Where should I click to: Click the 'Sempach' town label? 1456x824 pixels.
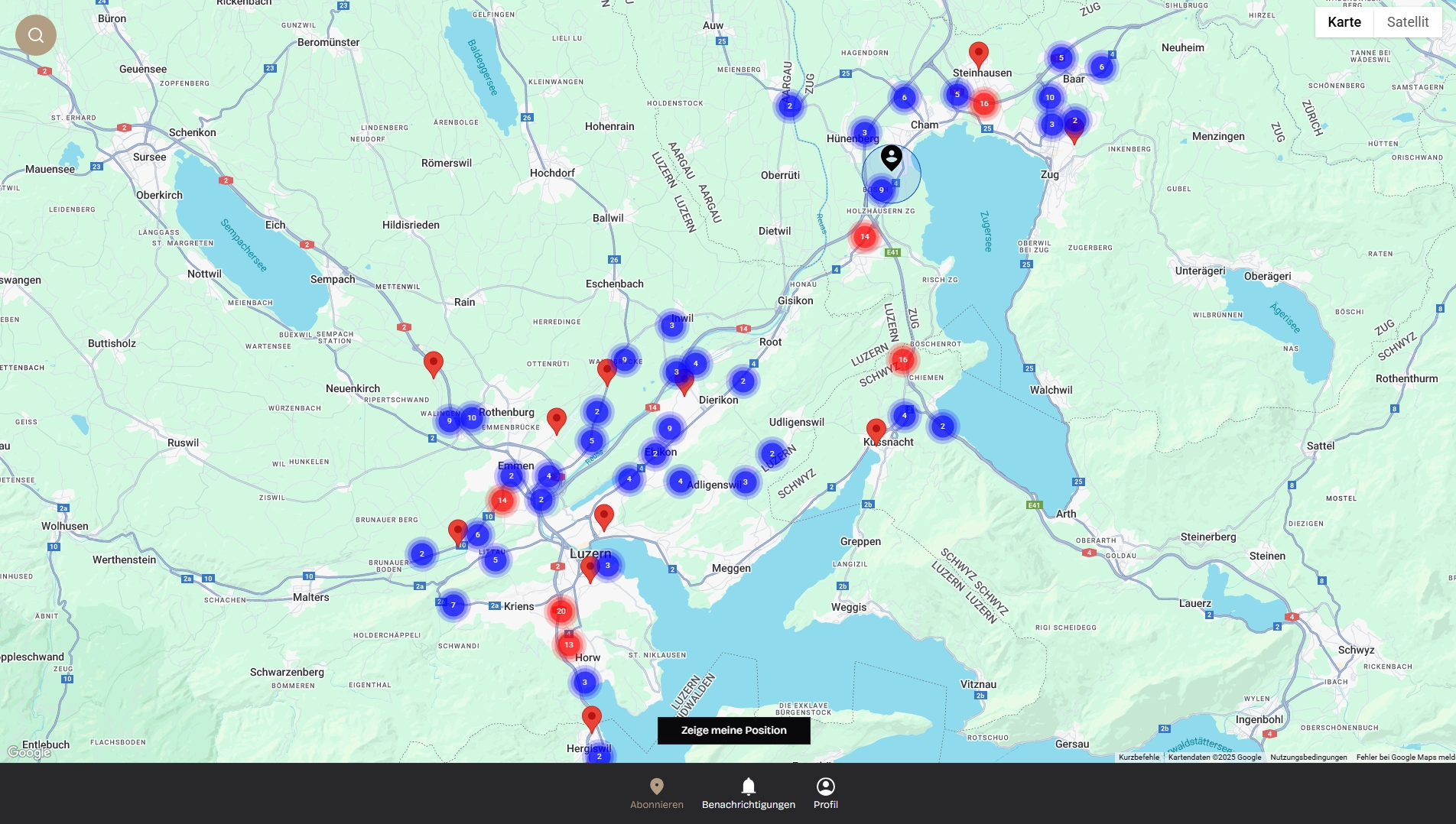pyautogui.click(x=333, y=280)
